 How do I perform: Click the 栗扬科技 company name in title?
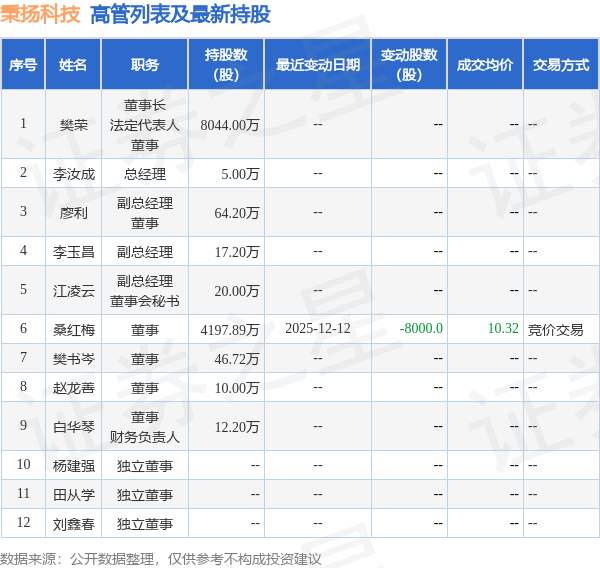tap(41, 14)
